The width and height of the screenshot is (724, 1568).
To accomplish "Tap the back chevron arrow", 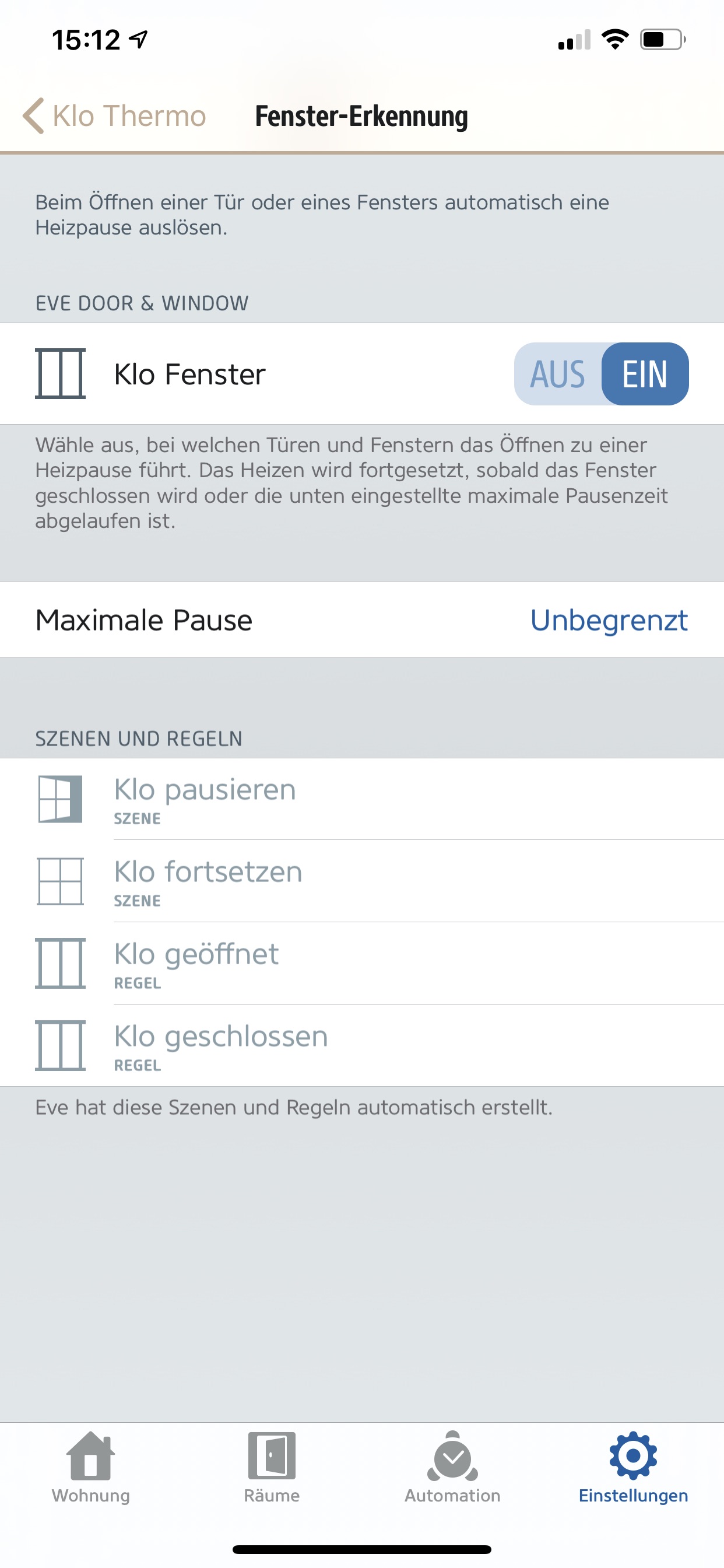I will pos(33,116).
